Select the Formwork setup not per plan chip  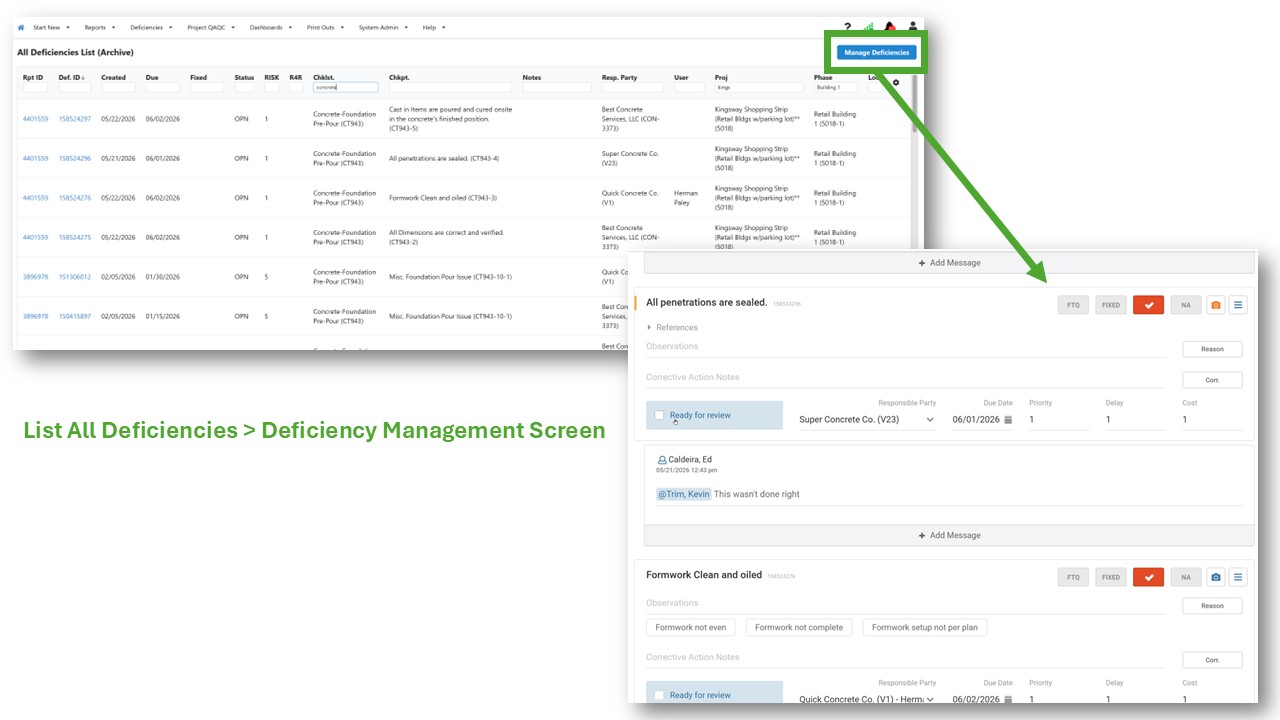925,627
